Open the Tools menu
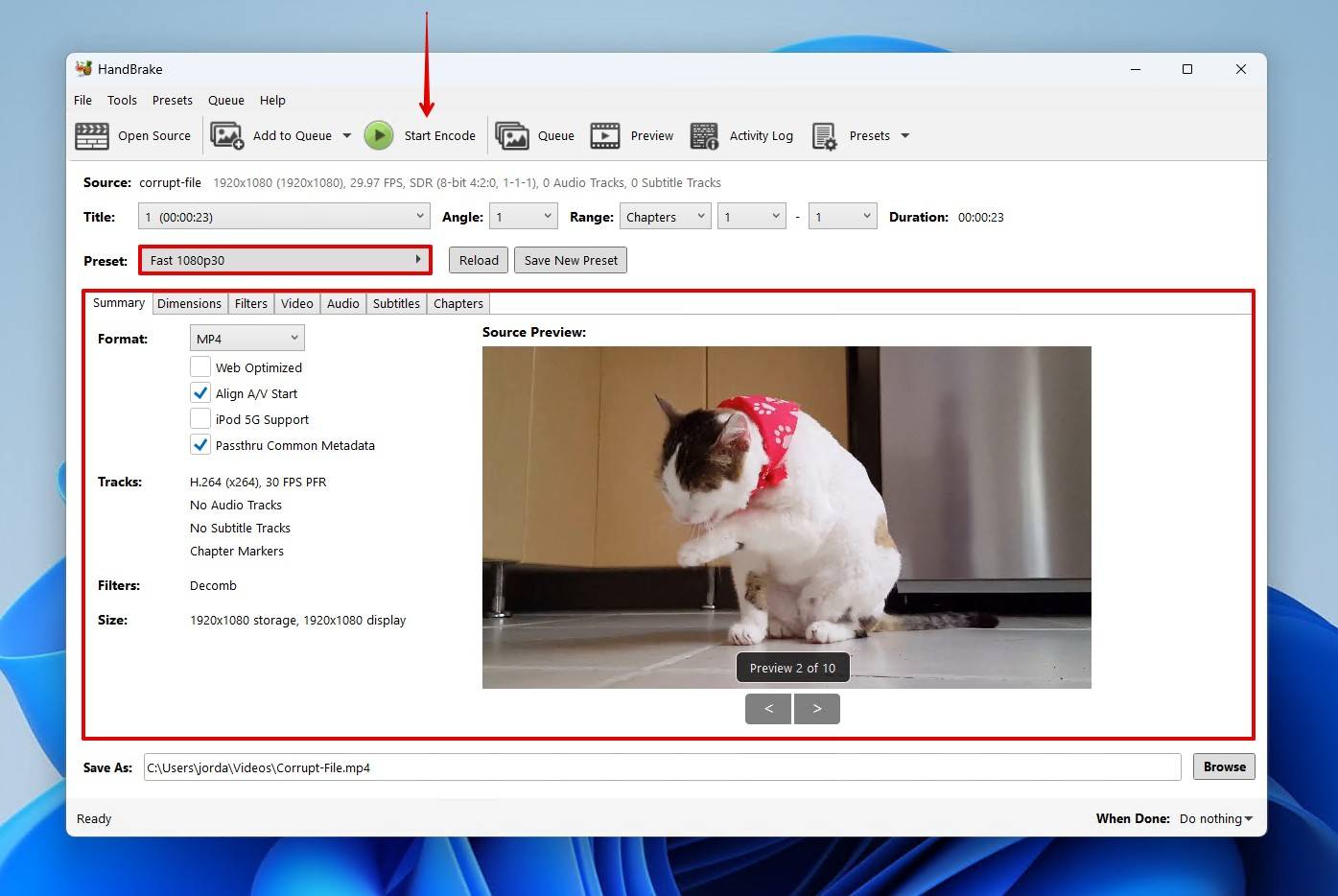The image size is (1338, 896). [x=122, y=100]
